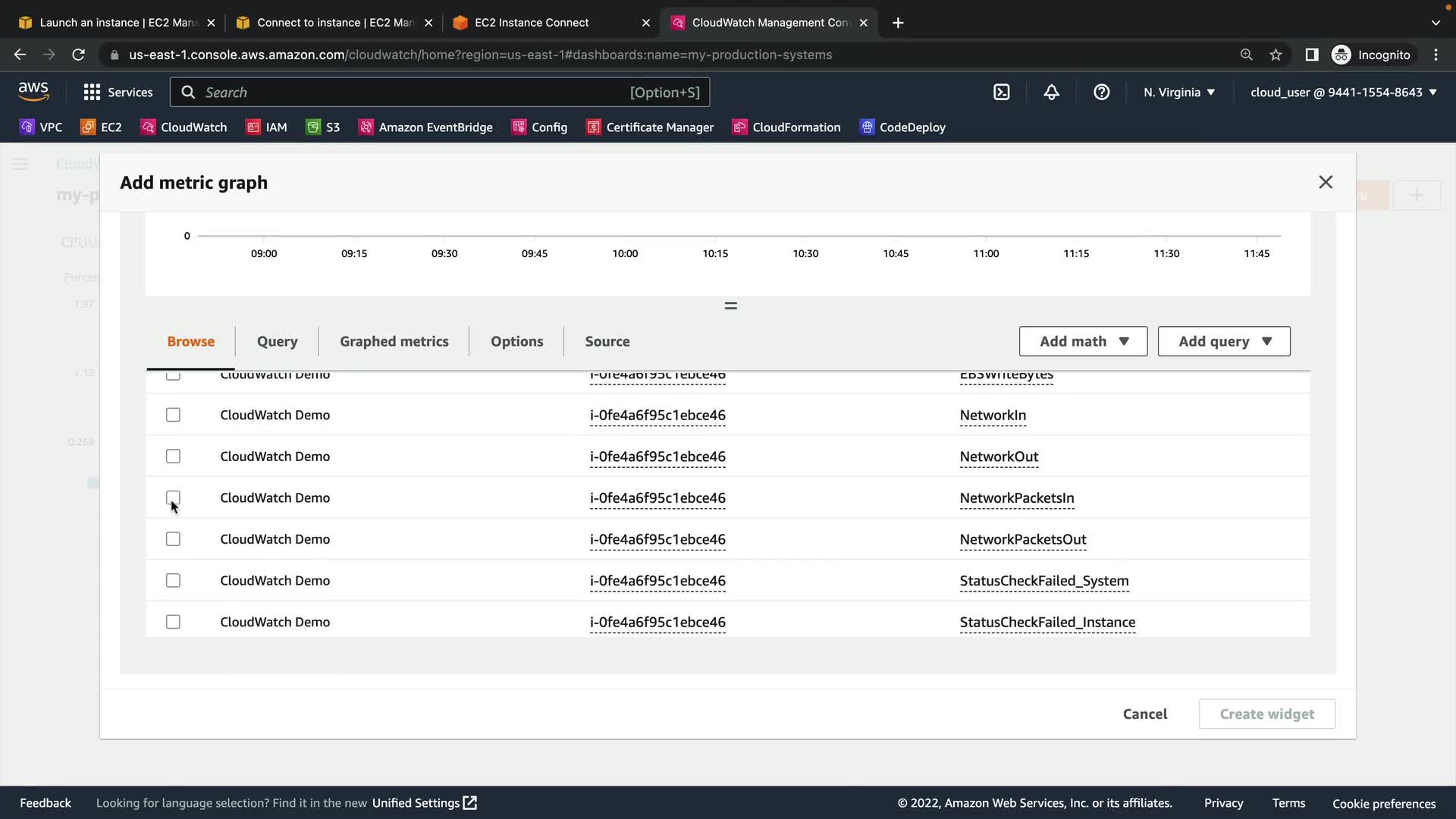
Task: Switch to the Source tab
Action: (x=607, y=341)
